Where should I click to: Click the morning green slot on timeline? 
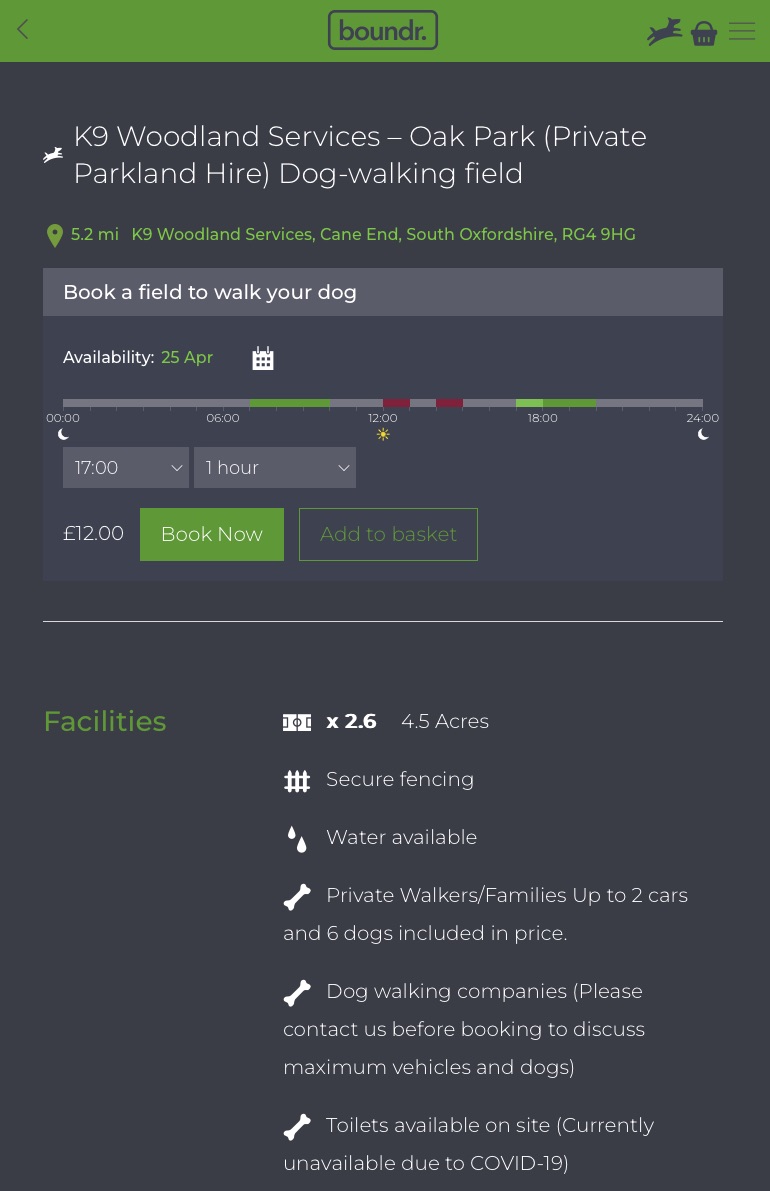coord(290,403)
